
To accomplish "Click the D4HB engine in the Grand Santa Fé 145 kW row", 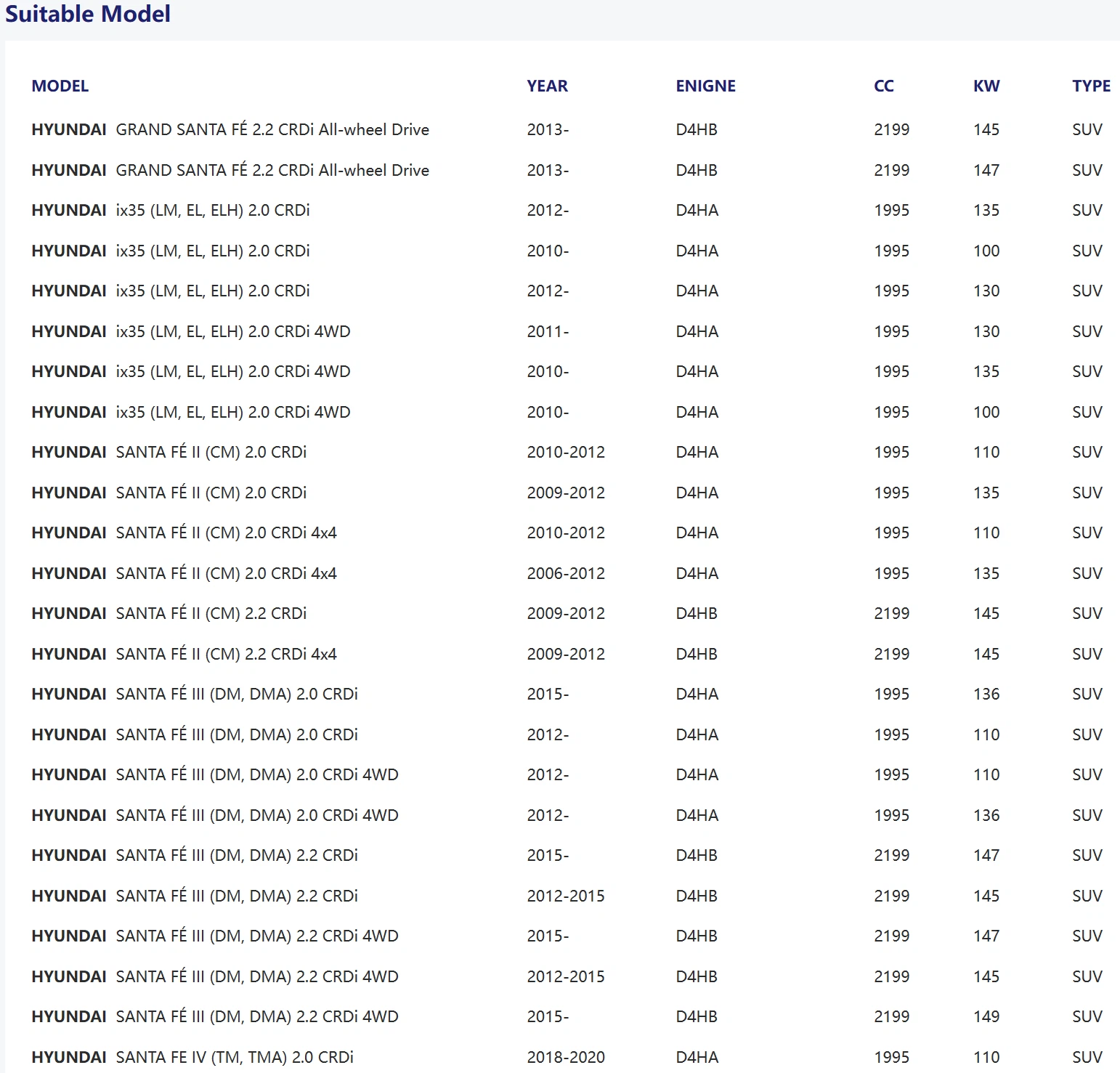I will point(697,129).
